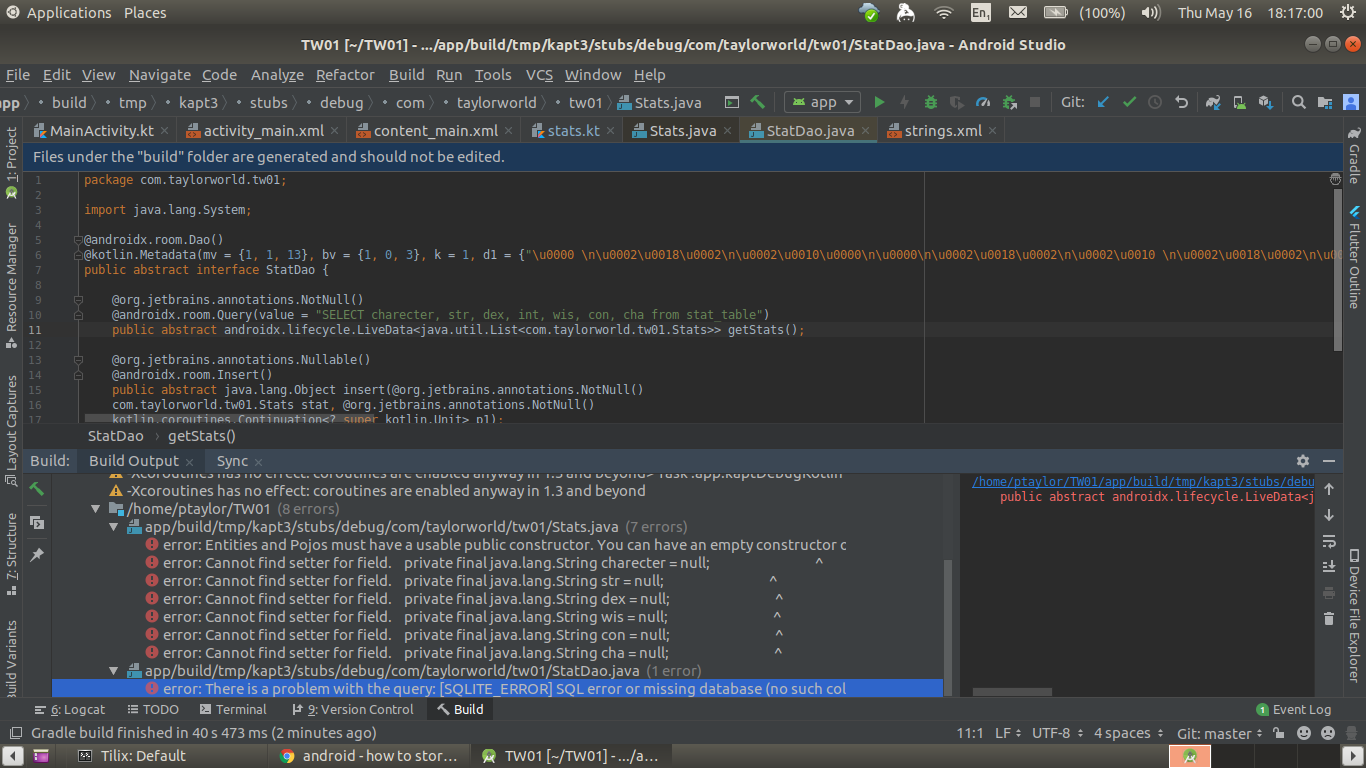The image size is (1366, 768).
Task: Collapse the Stats.java errors node
Action: click(x=114, y=527)
